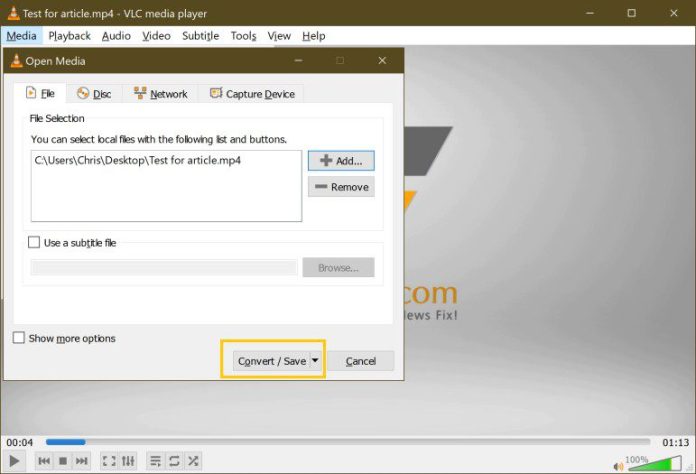Click Remove to delete selected file
696x474 pixels.
click(x=341, y=187)
